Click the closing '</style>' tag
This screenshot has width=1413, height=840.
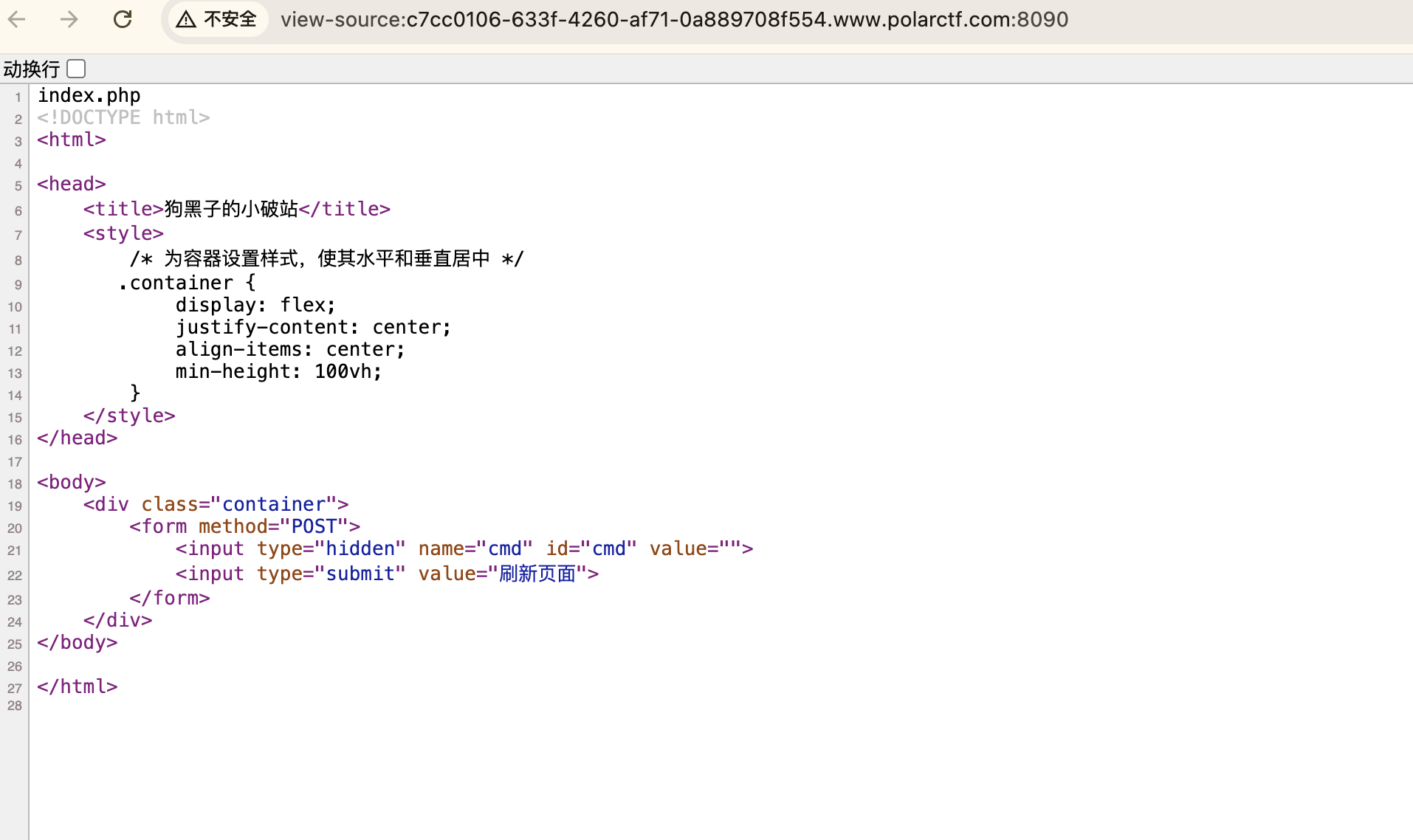[x=129, y=416]
